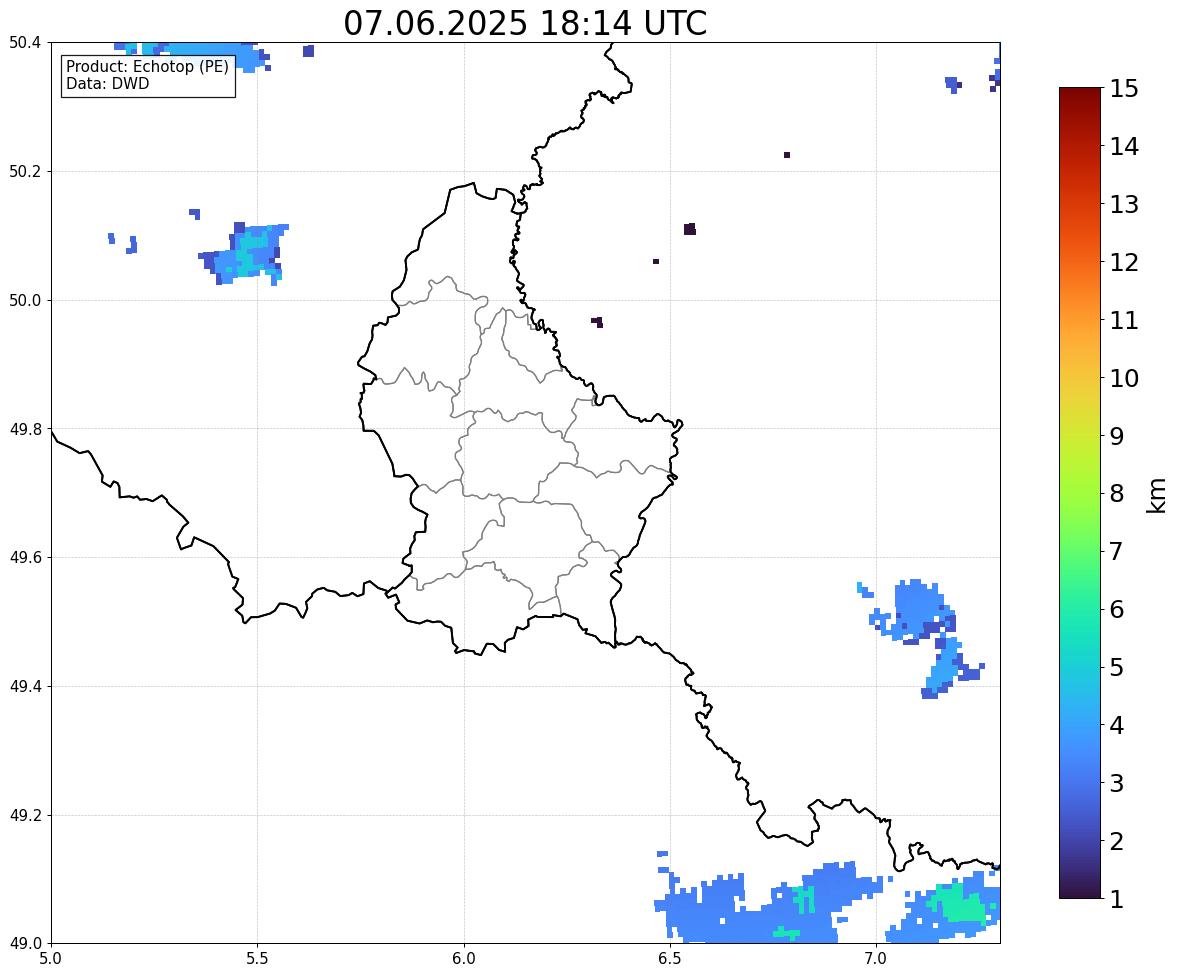This screenshot has height=976, width=1178.
Task: Click the 'Data: DWD' legend line
Action: coord(107,83)
